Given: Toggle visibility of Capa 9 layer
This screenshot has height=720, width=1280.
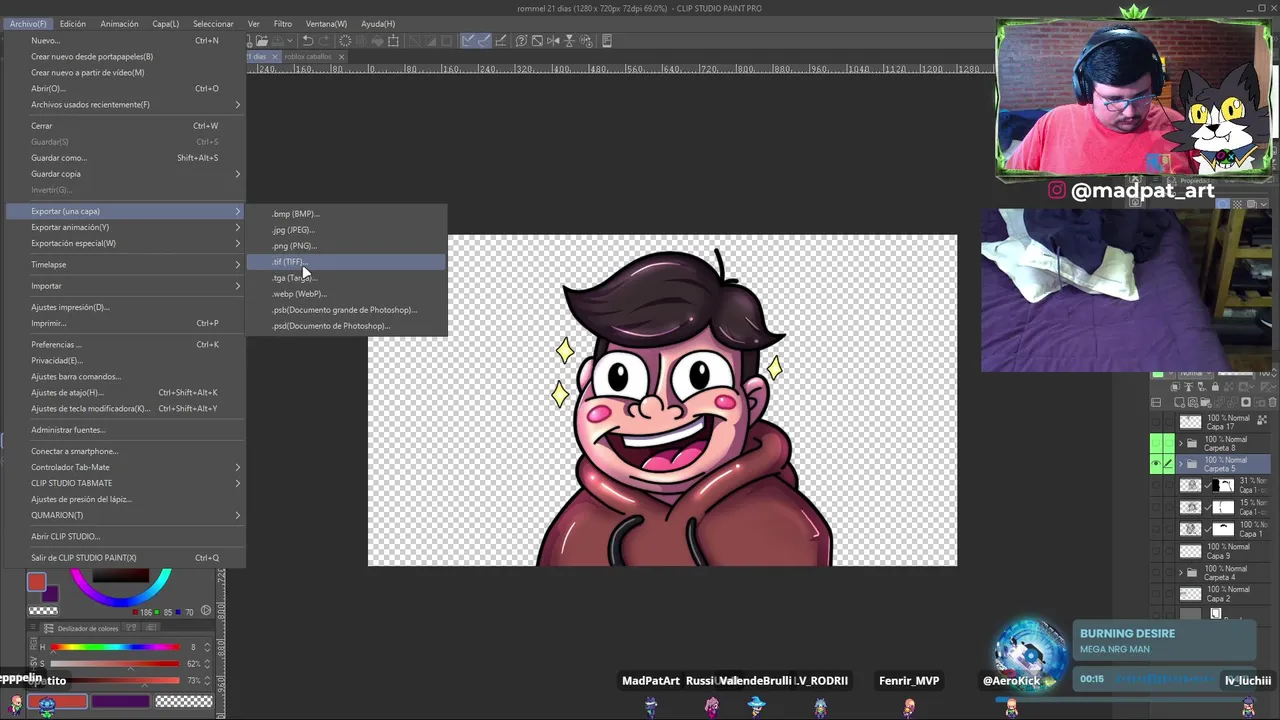Looking at the screenshot, I should 1157,551.
